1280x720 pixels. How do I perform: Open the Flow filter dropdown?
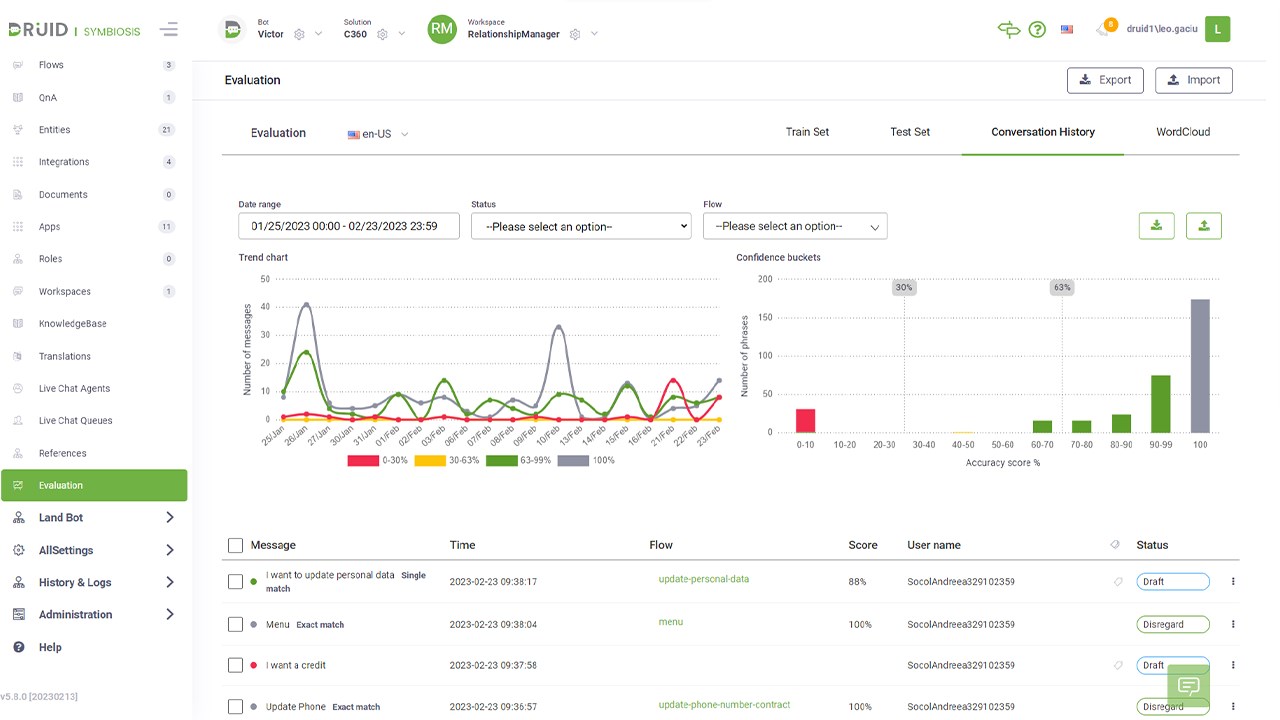coord(795,226)
